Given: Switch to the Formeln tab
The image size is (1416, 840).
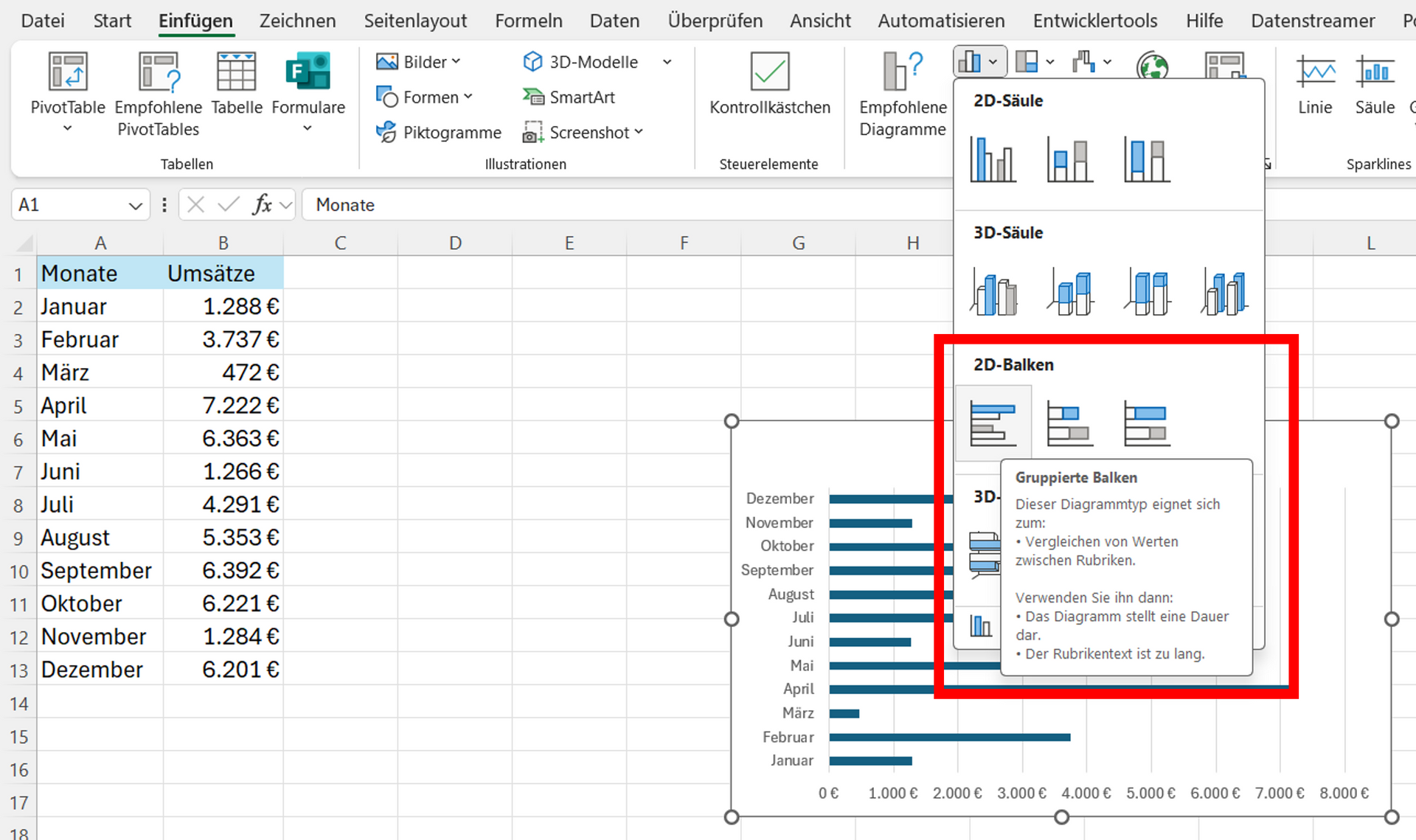Looking at the screenshot, I should tap(528, 21).
